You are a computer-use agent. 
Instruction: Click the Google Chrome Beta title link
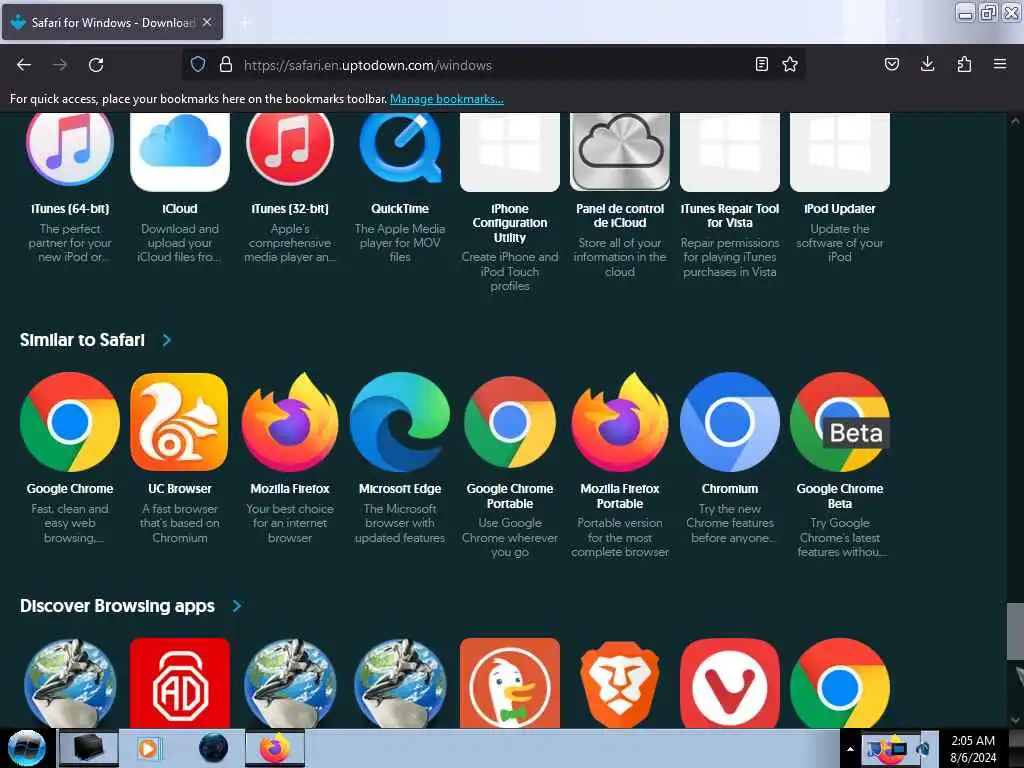click(x=840, y=496)
